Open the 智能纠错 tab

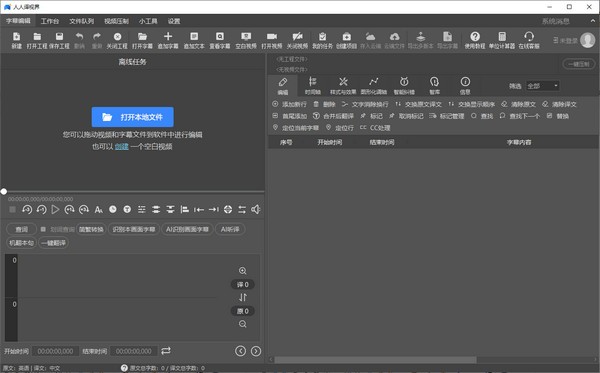tap(404, 86)
